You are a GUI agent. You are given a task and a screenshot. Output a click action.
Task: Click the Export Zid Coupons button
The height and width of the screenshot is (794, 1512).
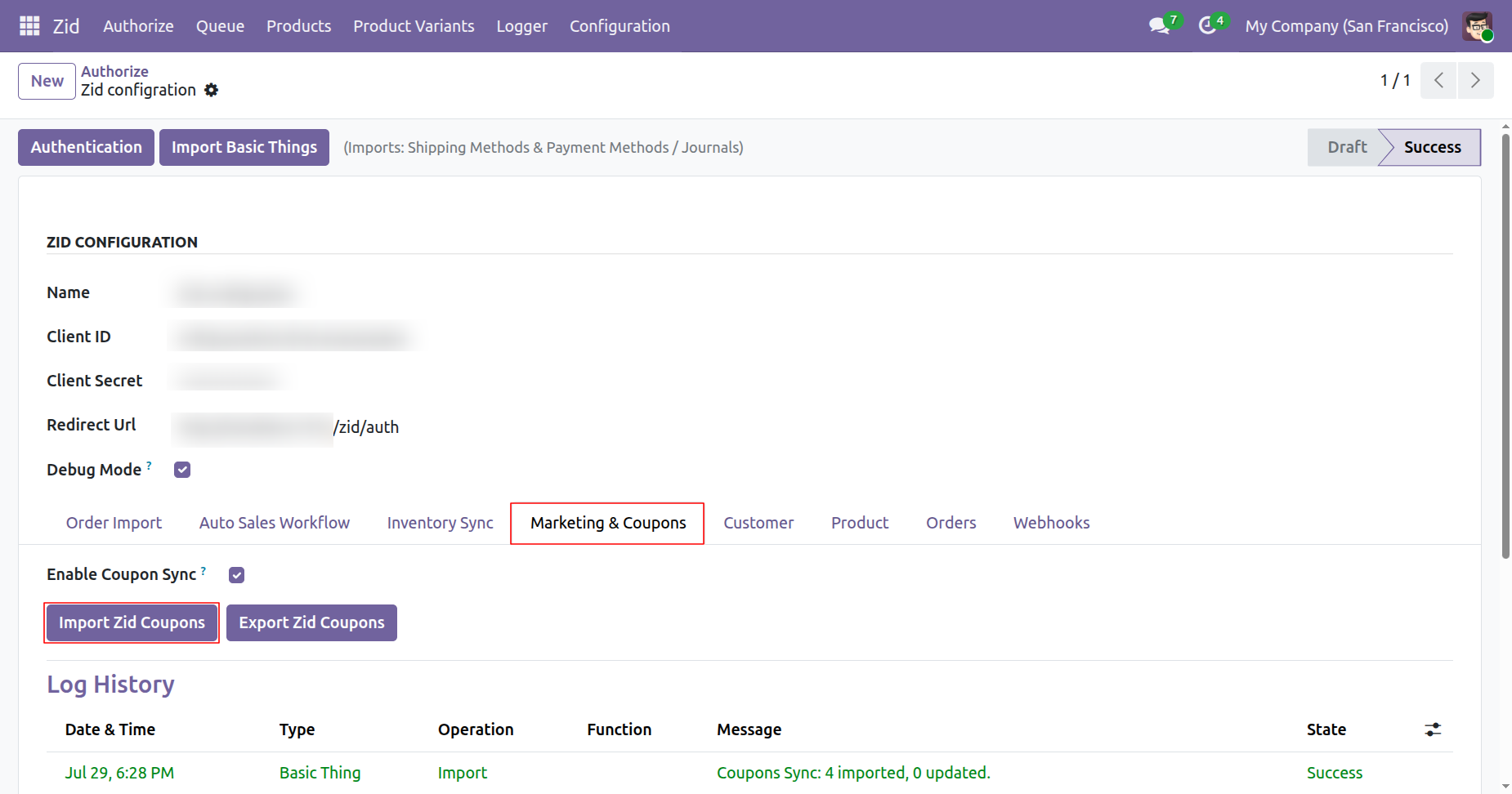coord(311,622)
